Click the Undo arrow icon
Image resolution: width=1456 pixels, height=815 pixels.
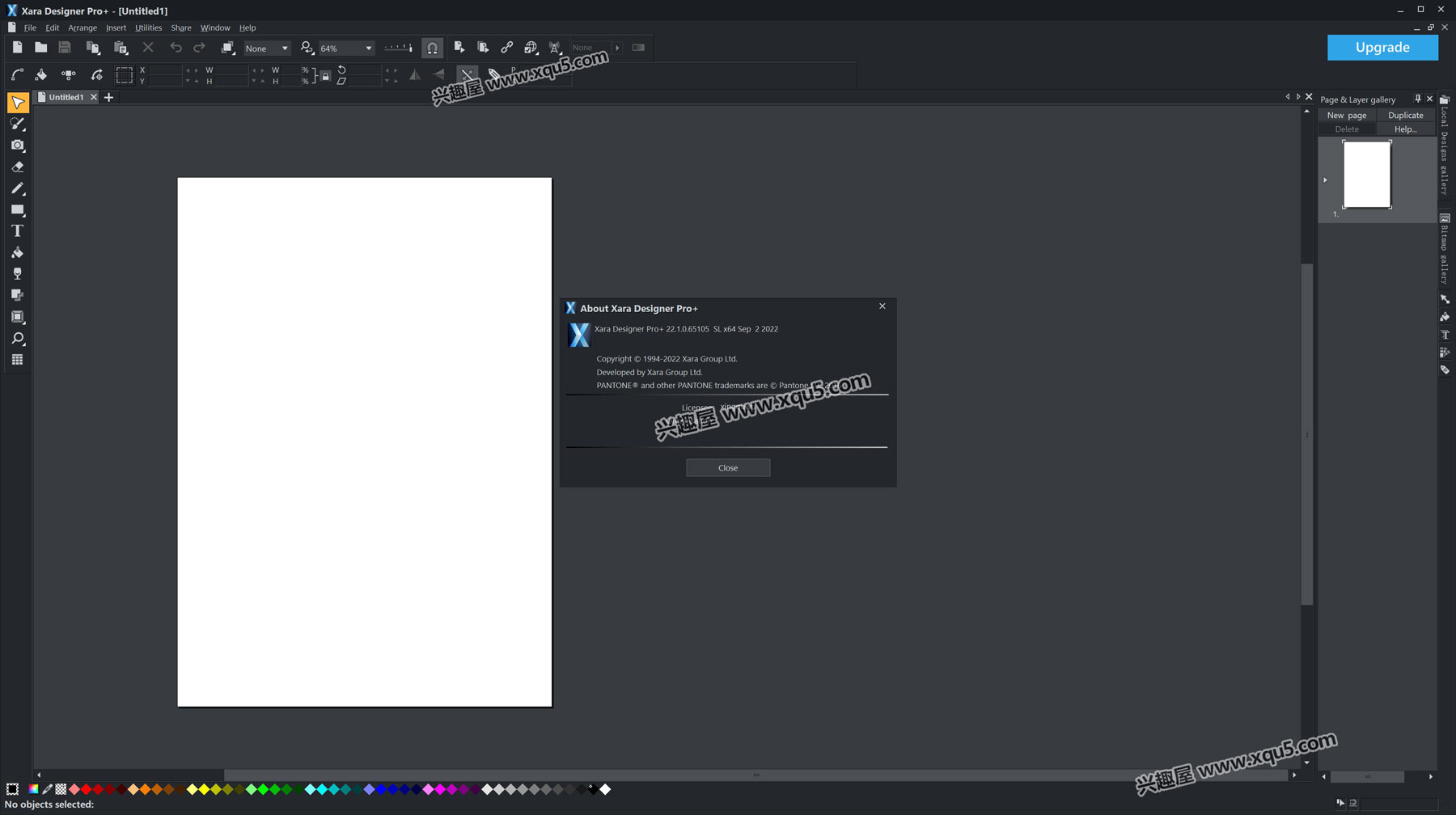click(176, 48)
